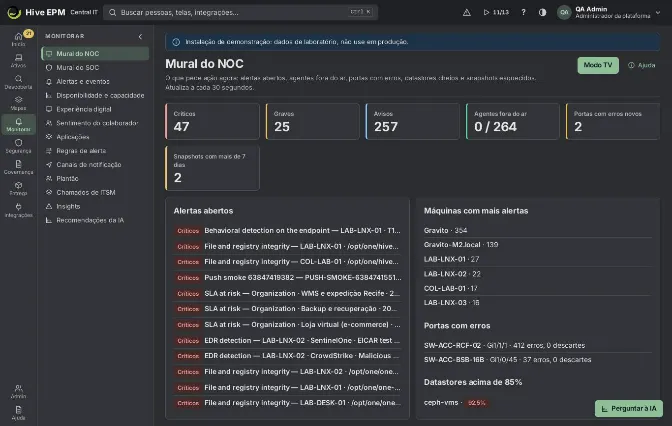Image resolution: width=672 pixels, height=426 pixels.
Task: Open Sentimento do colaborador menu item
Action: pyautogui.click(x=95, y=123)
